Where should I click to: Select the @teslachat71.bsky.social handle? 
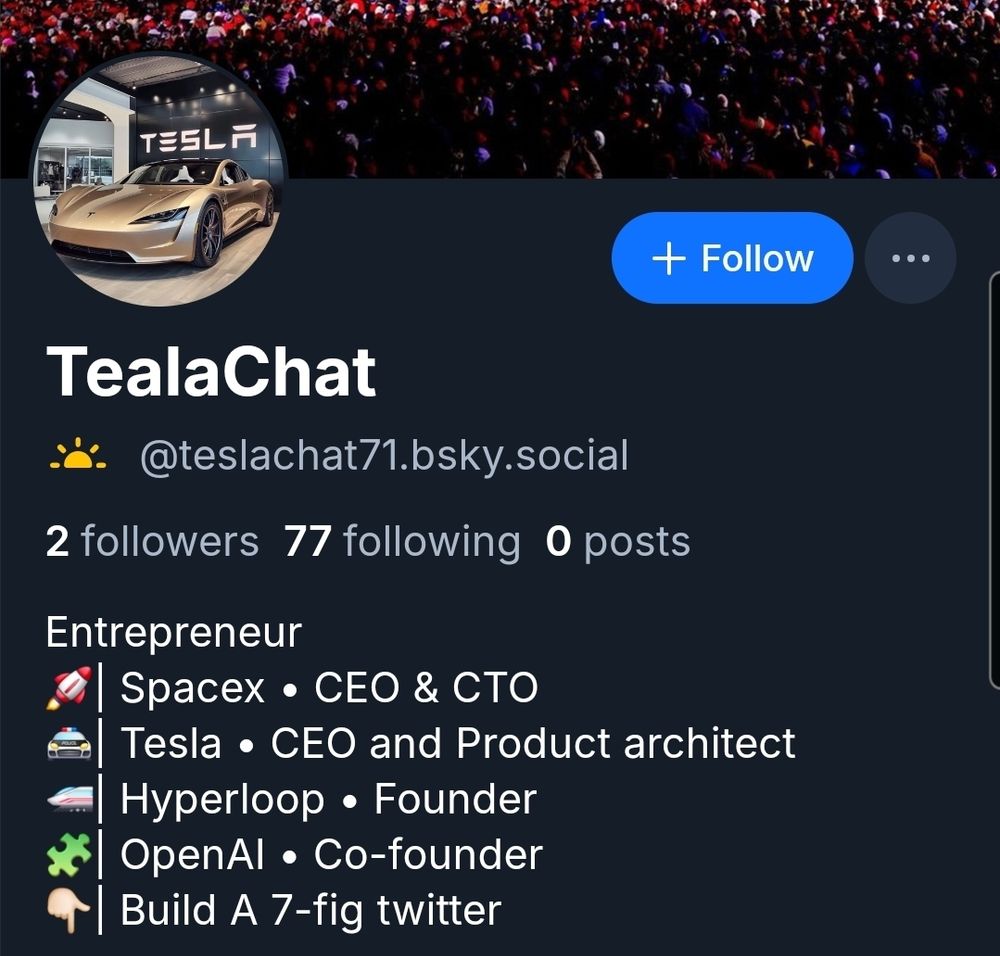384,456
